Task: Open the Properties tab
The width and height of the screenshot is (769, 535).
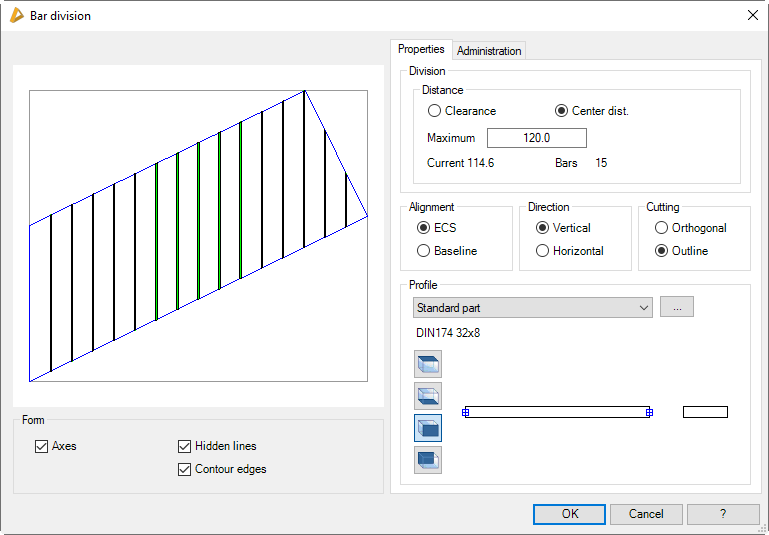Action: [421, 50]
